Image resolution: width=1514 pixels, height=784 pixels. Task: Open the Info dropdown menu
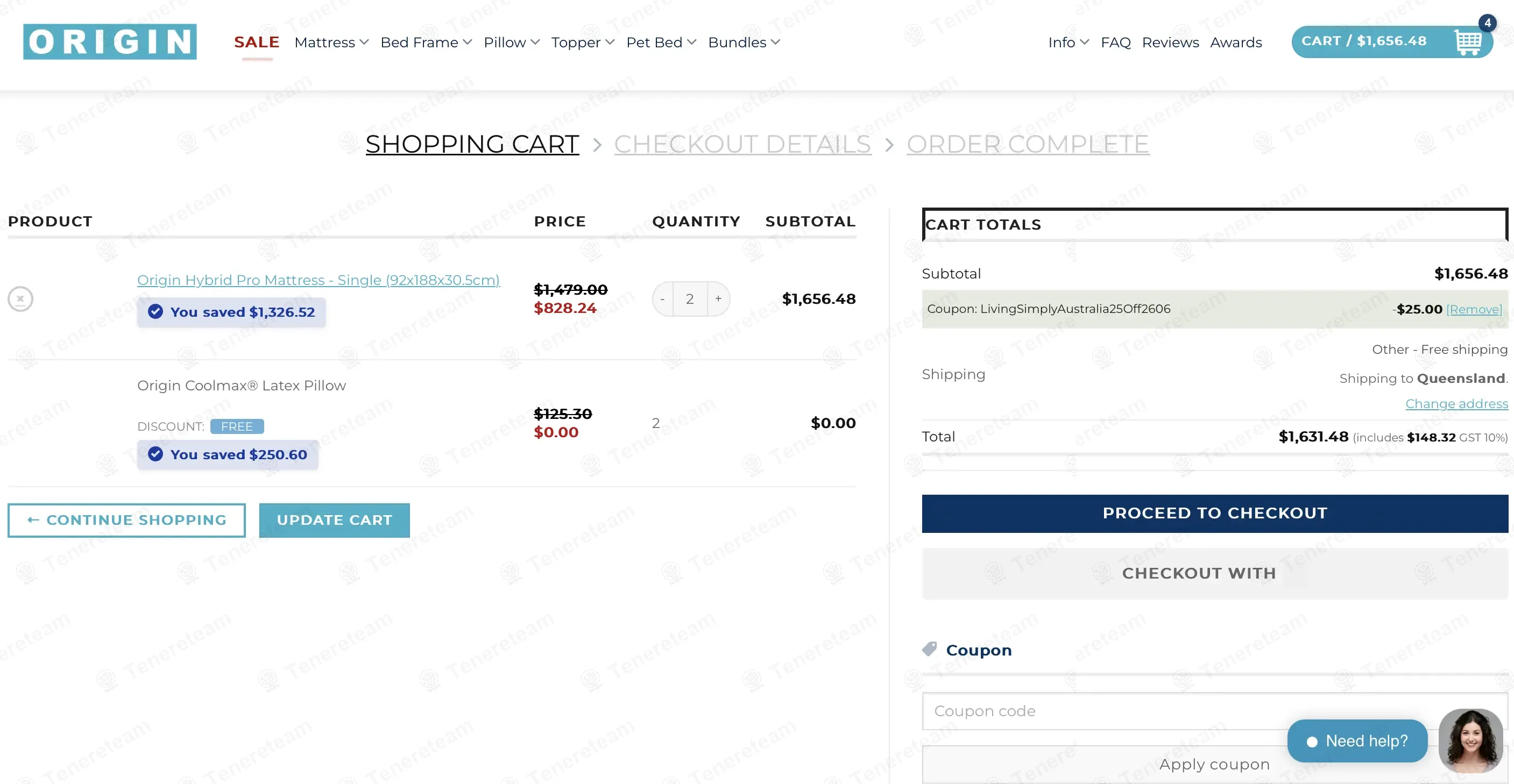[x=1068, y=42]
